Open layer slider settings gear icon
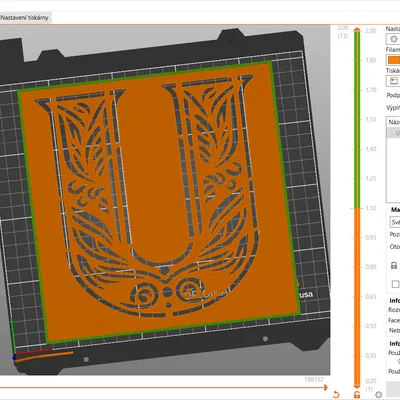 [x=378, y=395]
